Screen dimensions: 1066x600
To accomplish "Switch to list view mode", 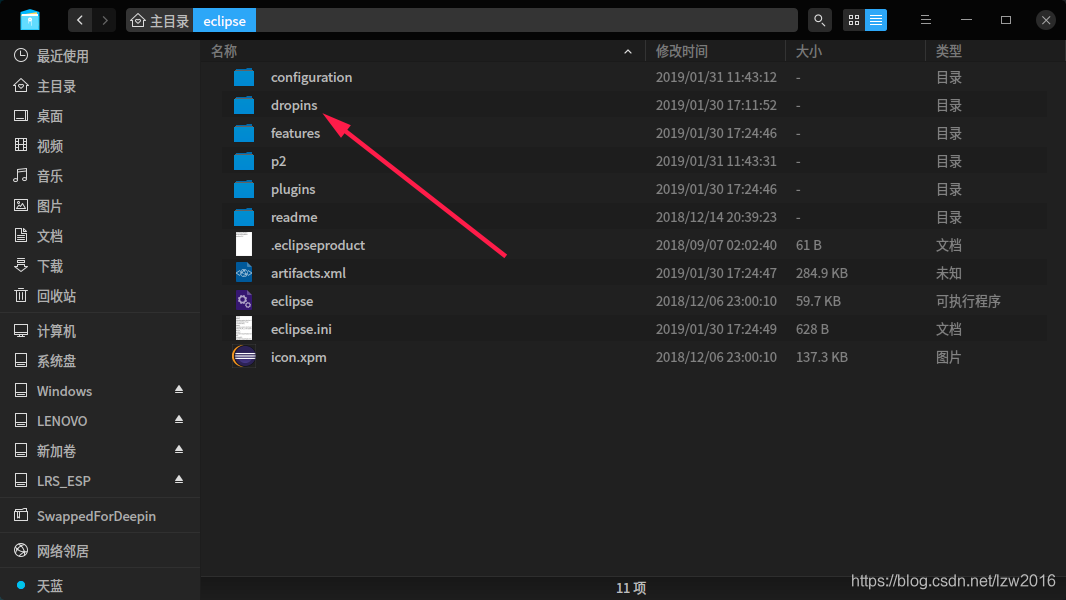I will pyautogui.click(x=876, y=20).
